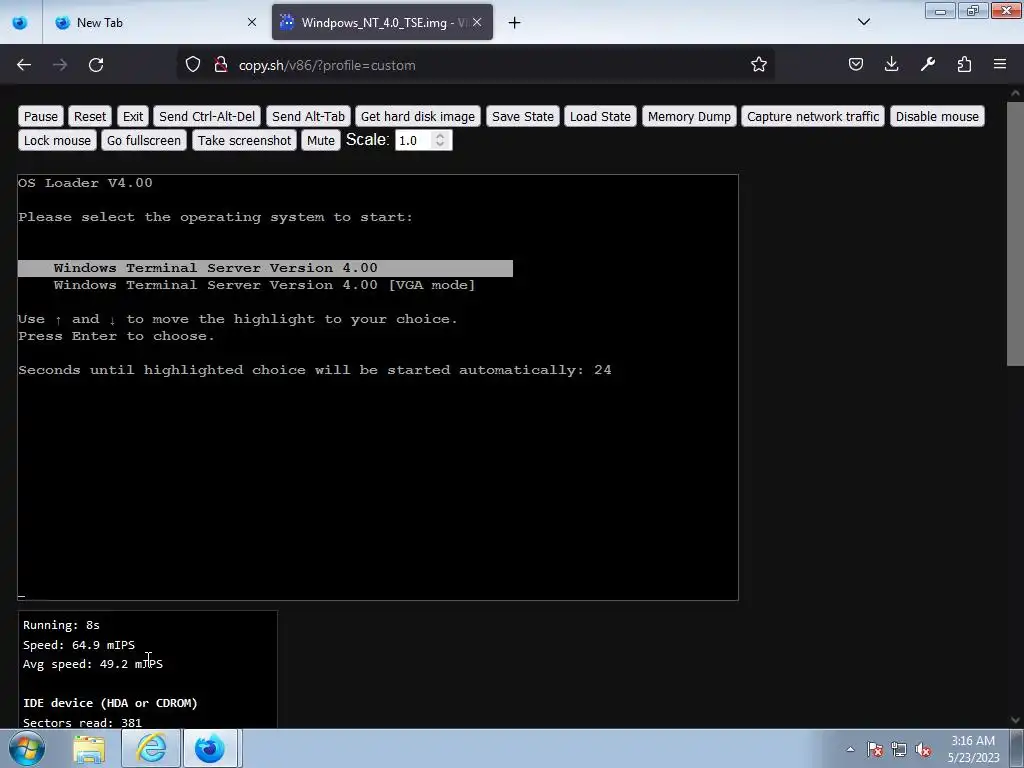Viewport: 1024px width, 768px height.
Task: Open the developer tools wrench icon
Action: tap(928, 65)
